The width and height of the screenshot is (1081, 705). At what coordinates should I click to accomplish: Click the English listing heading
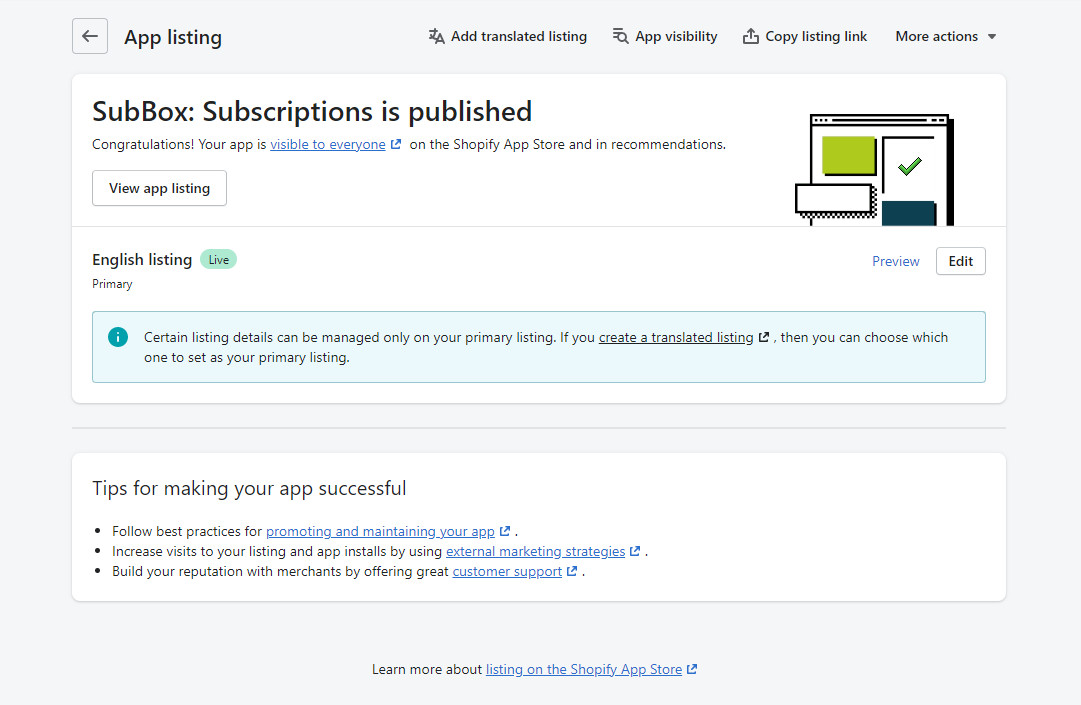click(142, 260)
